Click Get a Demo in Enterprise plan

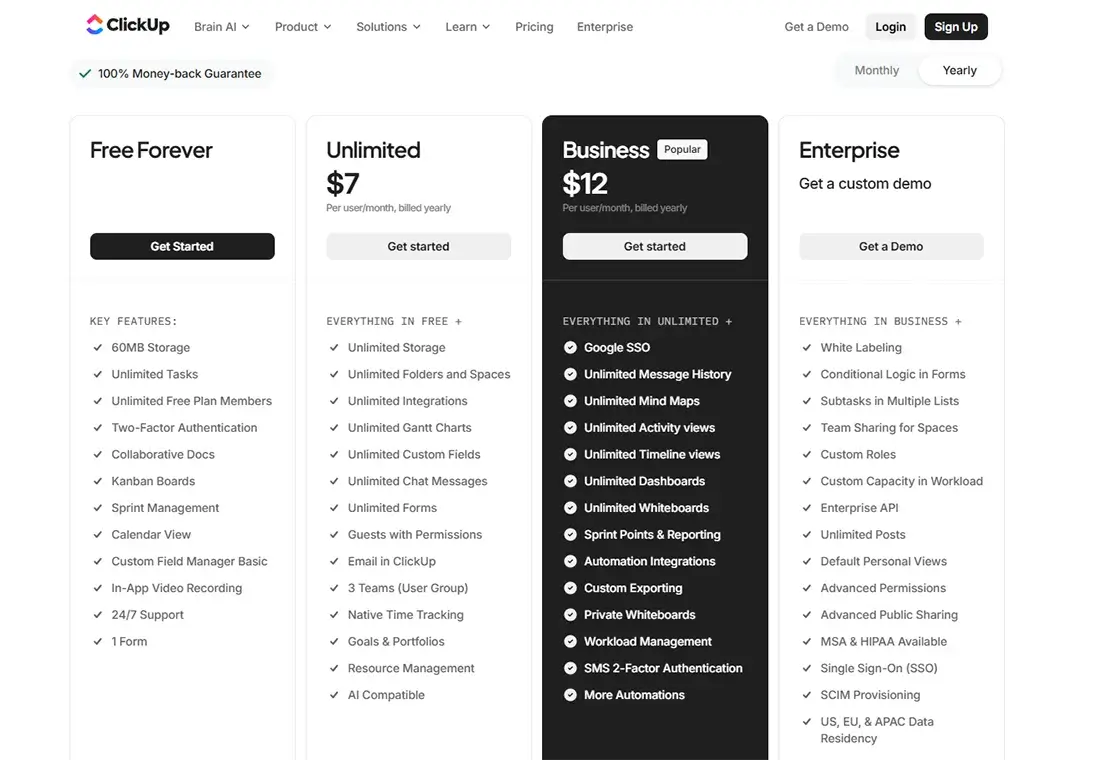(x=891, y=246)
